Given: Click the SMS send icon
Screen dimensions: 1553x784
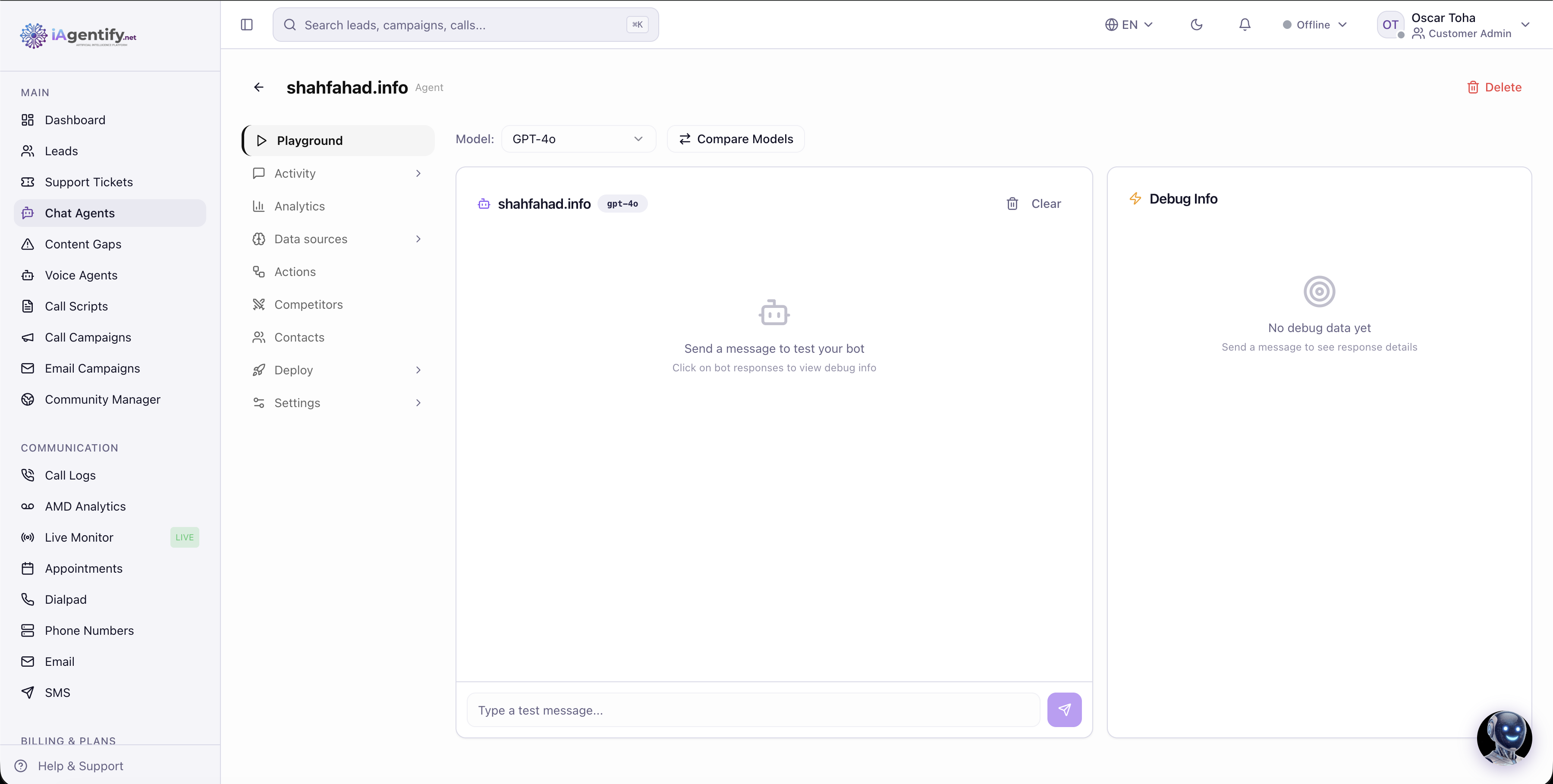Looking at the screenshot, I should [28, 693].
